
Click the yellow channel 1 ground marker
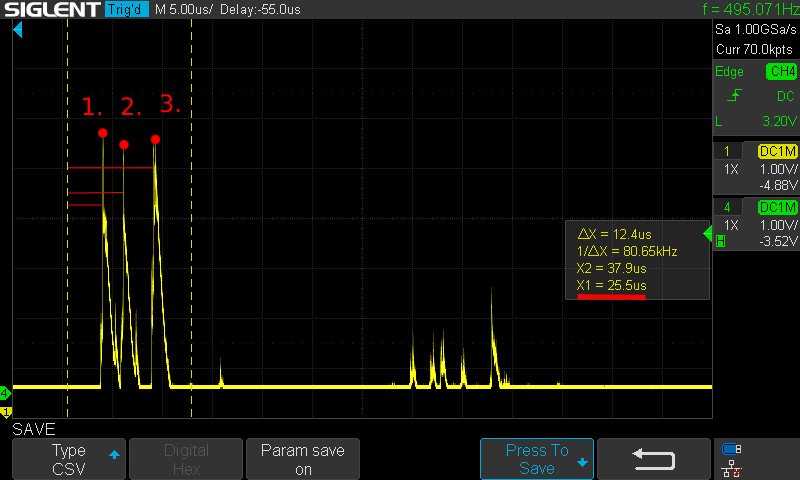(x=6, y=412)
